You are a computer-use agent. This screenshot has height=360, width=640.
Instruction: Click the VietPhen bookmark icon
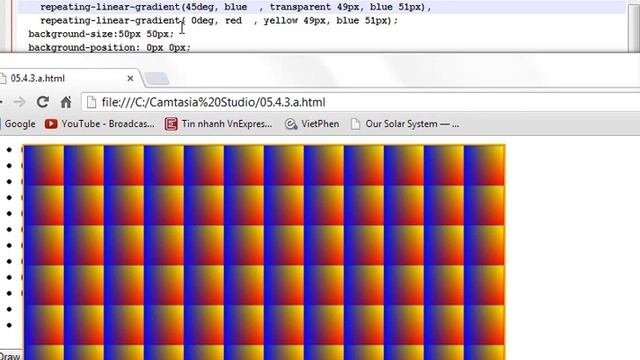[291, 124]
